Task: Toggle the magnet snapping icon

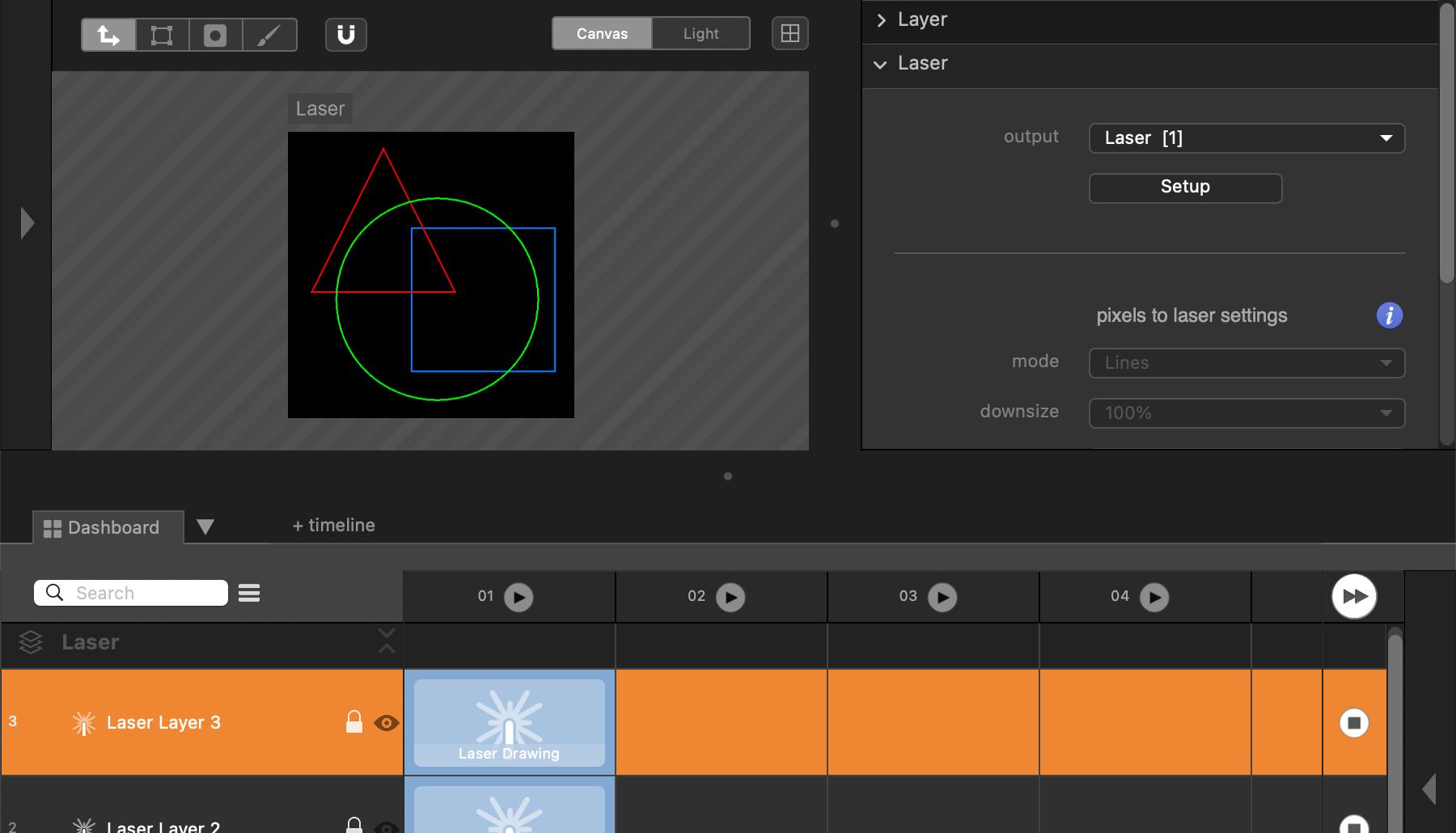Action: click(x=346, y=35)
